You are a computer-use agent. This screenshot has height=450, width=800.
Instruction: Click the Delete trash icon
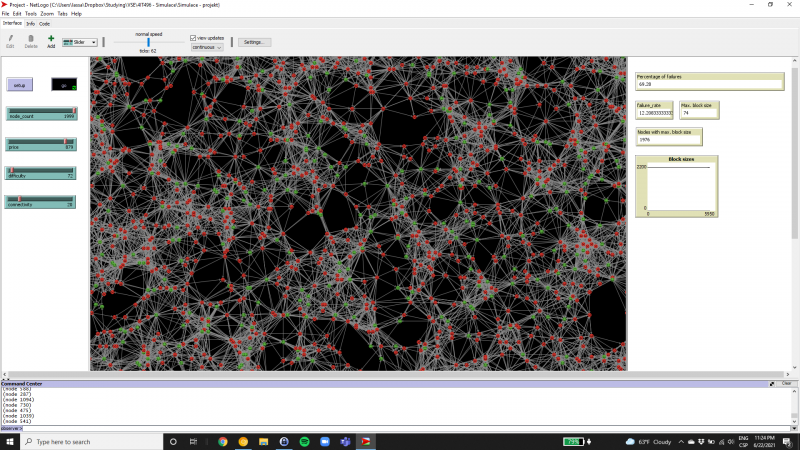tap(31, 40)
